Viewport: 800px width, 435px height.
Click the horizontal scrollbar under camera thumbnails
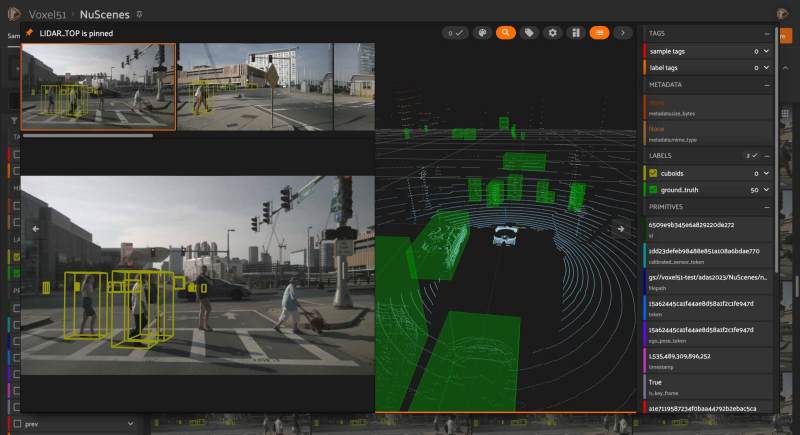tap(88, 134)
